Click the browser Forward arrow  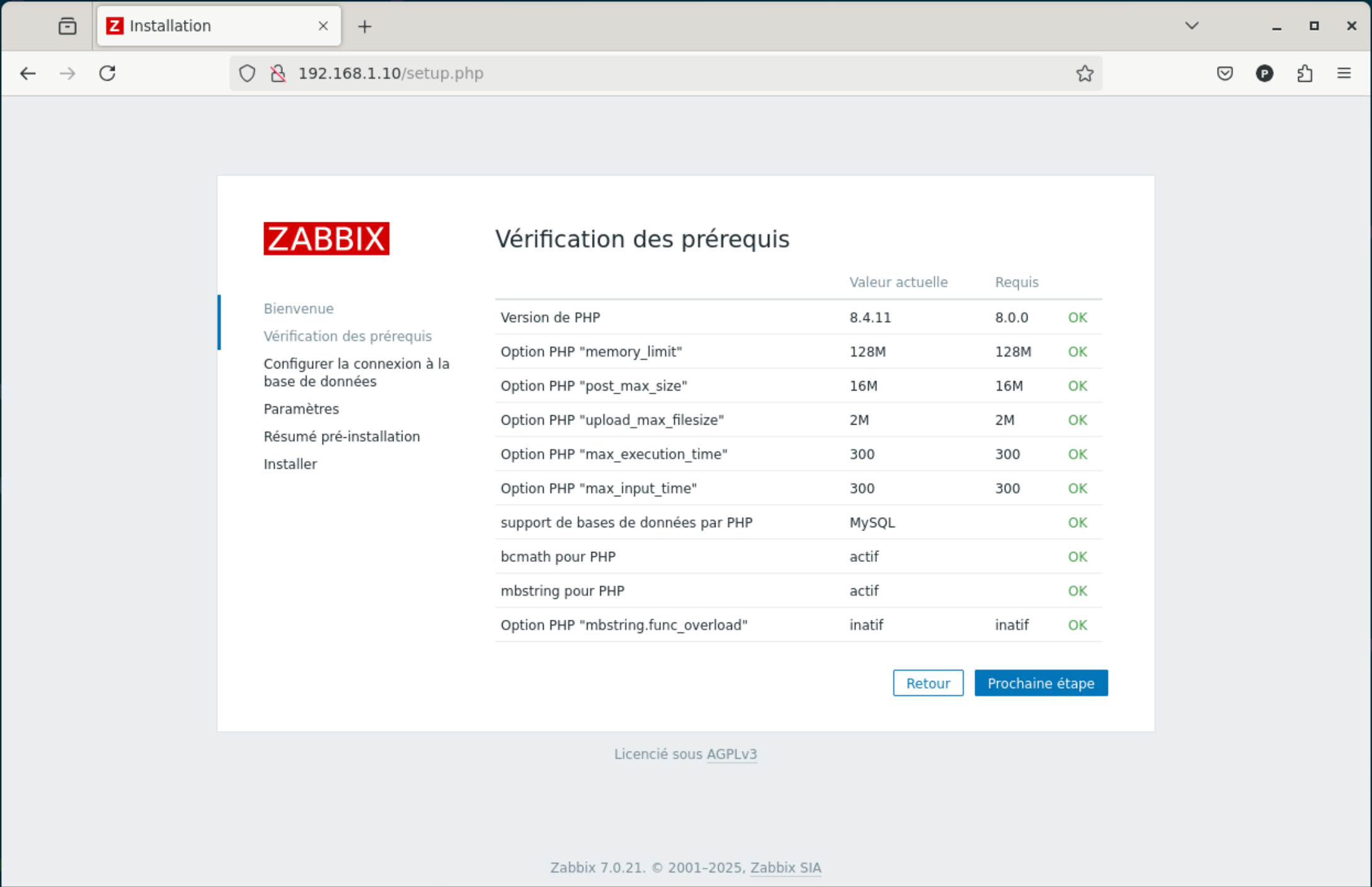pos(67,74)
